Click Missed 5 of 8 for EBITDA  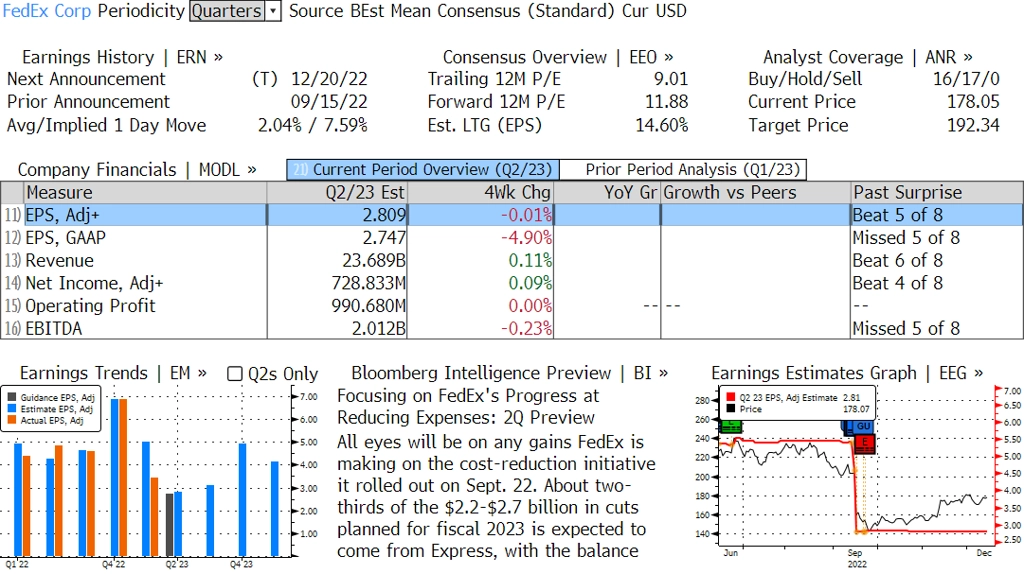(x=906, y=328)
